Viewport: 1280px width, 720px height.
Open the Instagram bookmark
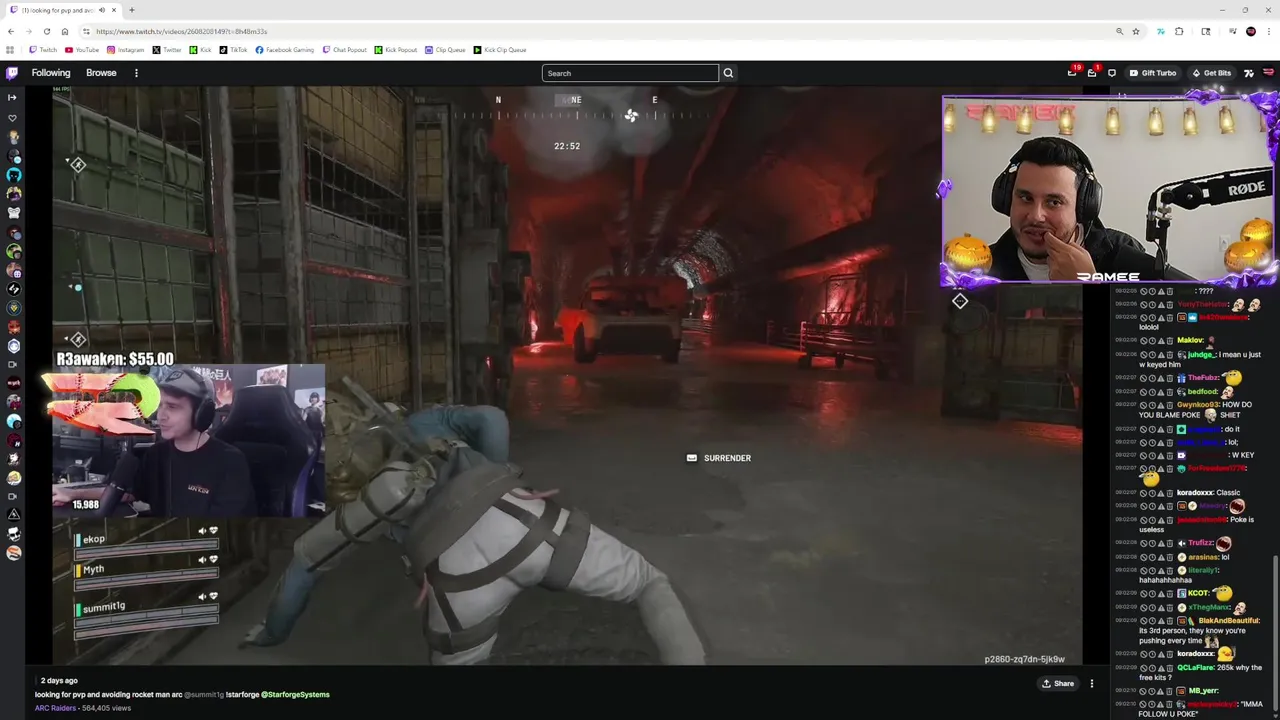click(125, 50)
